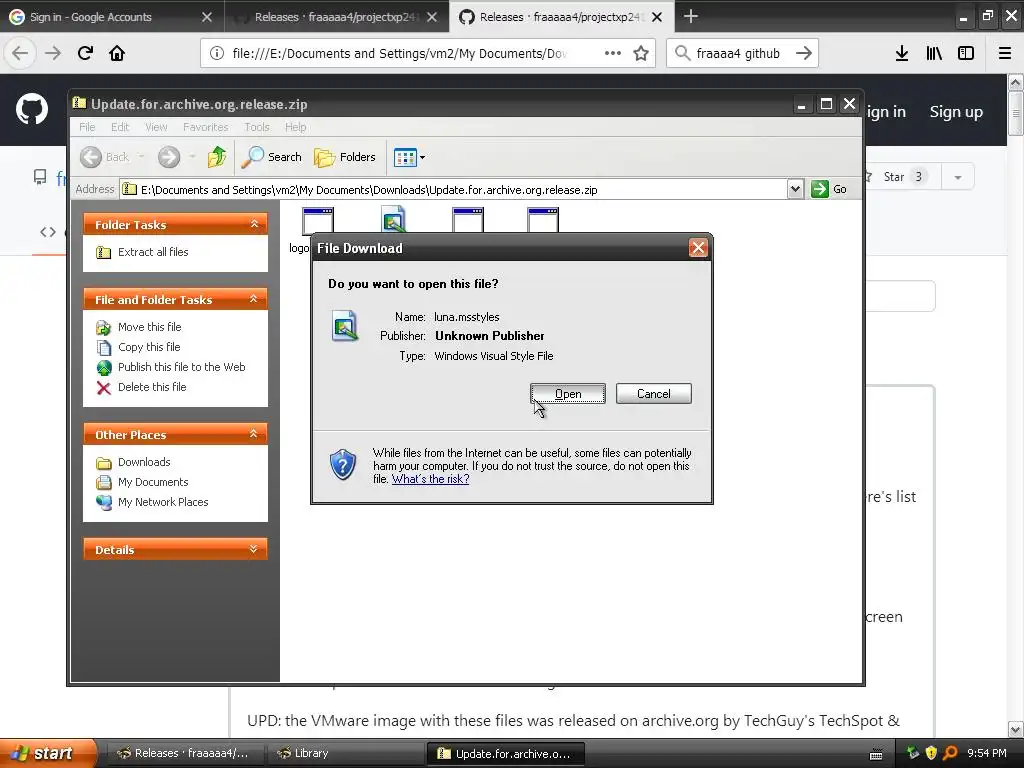Click Open in File Download dialog
The image size is (1024, 768).
[568, 394]
